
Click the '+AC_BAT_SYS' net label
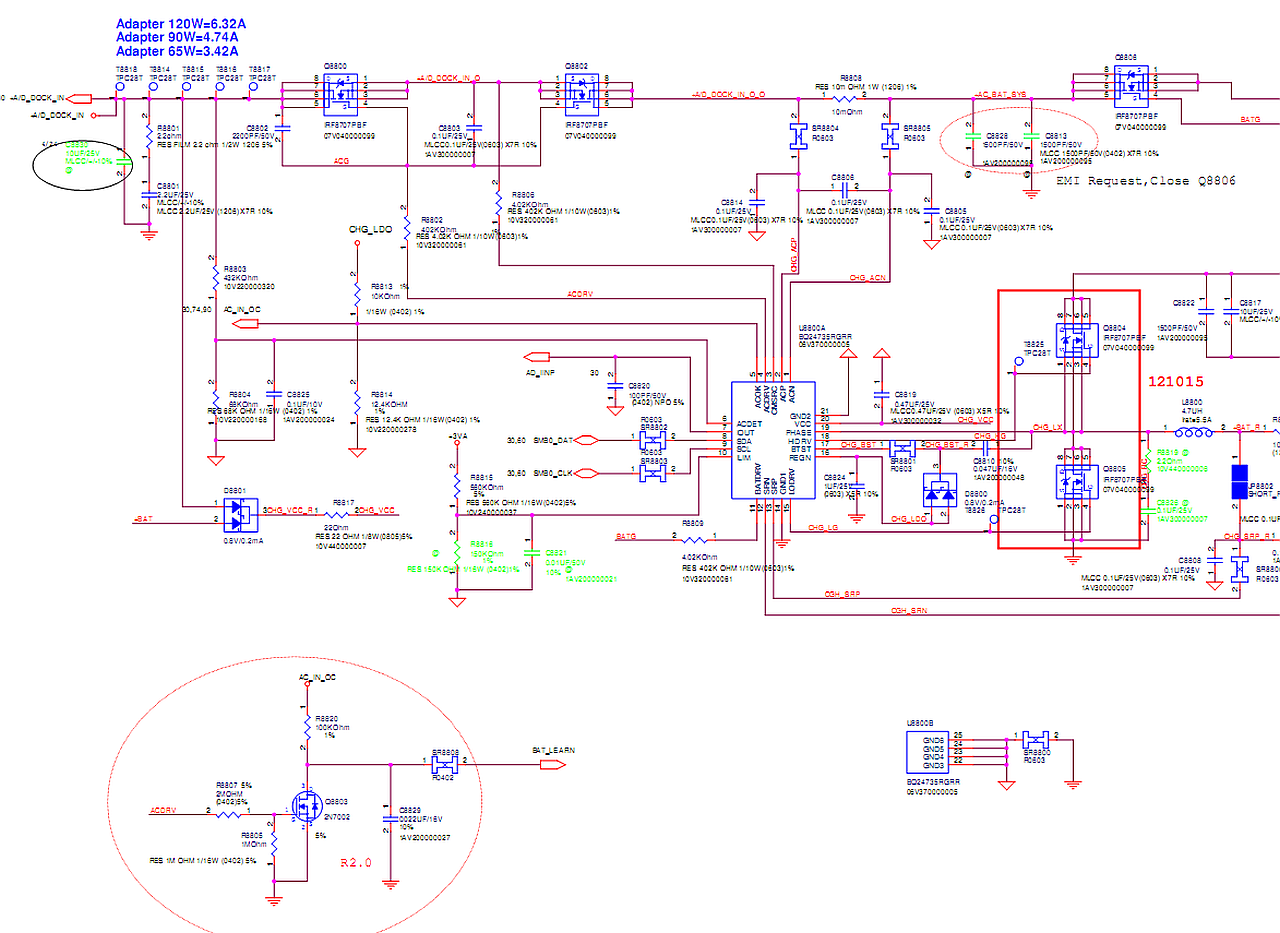pyautogui.click(x=998, y=94)
